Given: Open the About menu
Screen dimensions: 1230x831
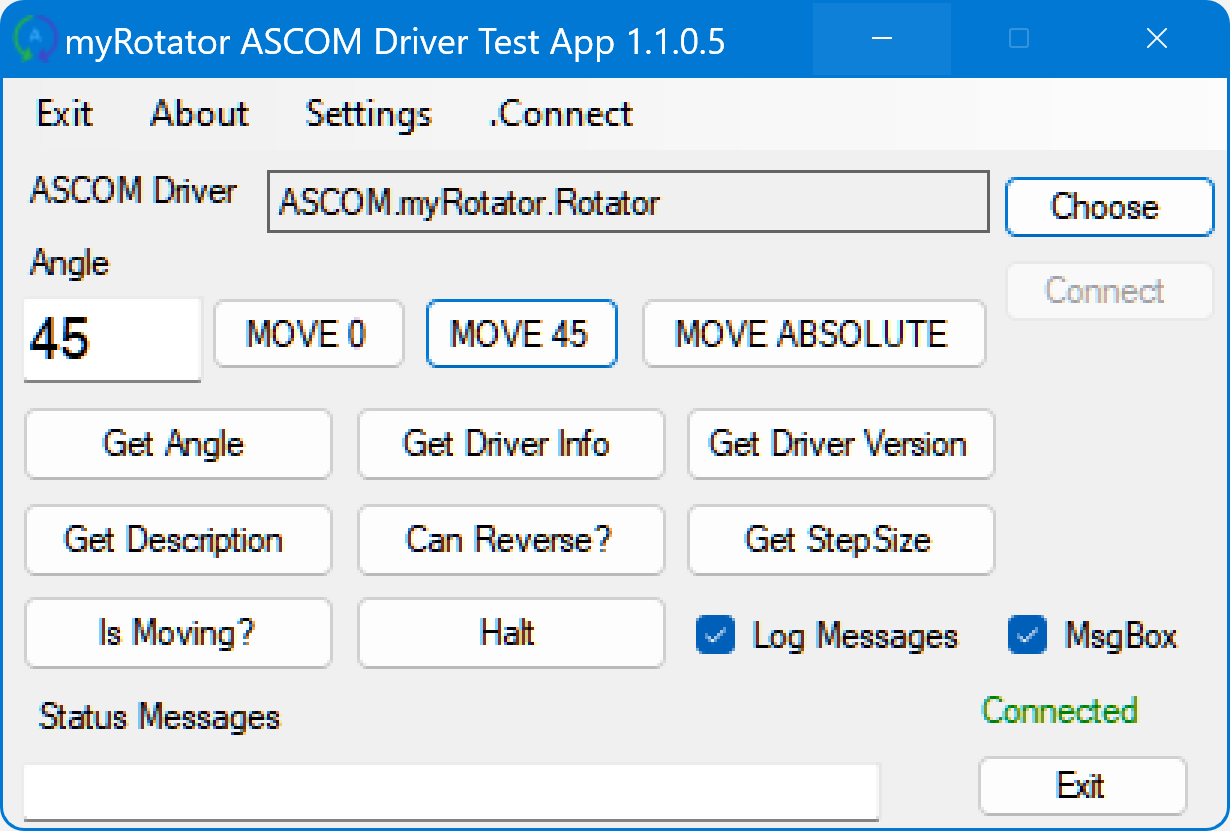Looking at the screenshot, I should point(199,114).
